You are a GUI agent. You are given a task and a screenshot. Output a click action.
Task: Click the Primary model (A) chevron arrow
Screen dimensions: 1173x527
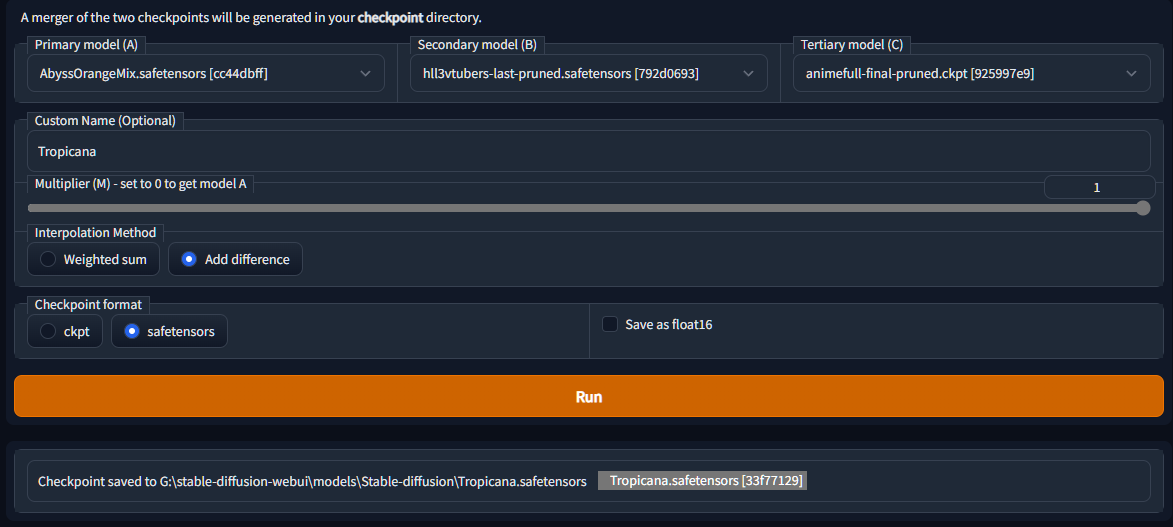[365, 73]
